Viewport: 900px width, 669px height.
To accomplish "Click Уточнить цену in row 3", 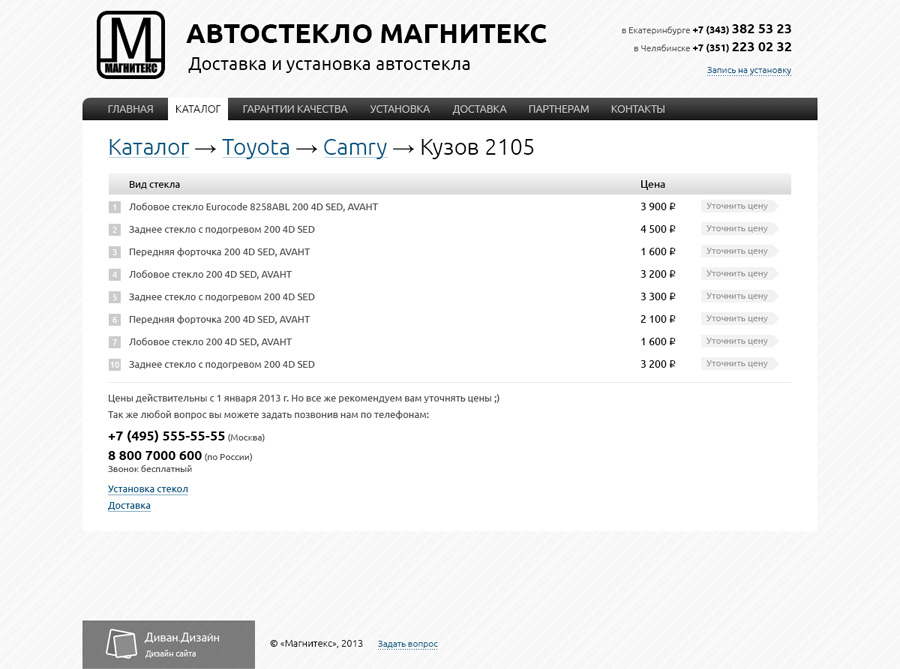I will (x=739, y=251).
